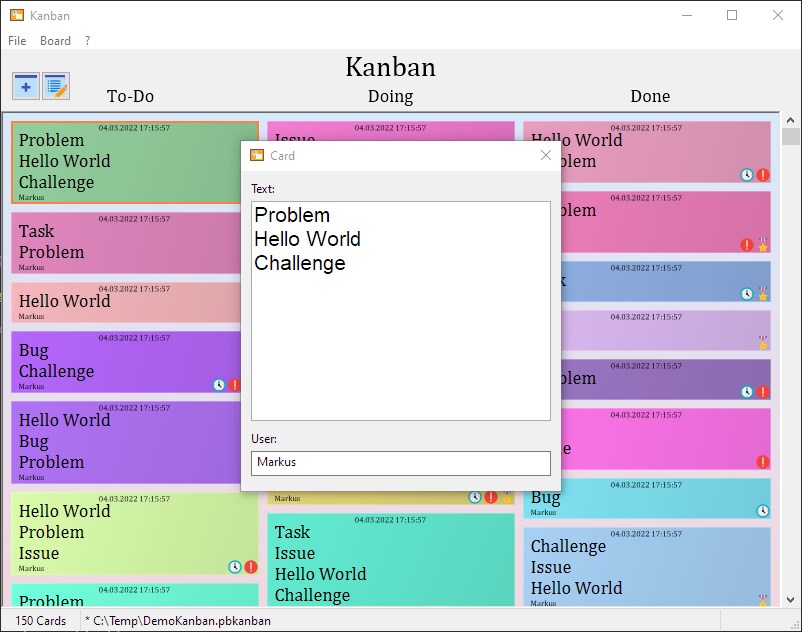802x632 pixels.
Task: Click the Done column header
Action: coord(650,96)
